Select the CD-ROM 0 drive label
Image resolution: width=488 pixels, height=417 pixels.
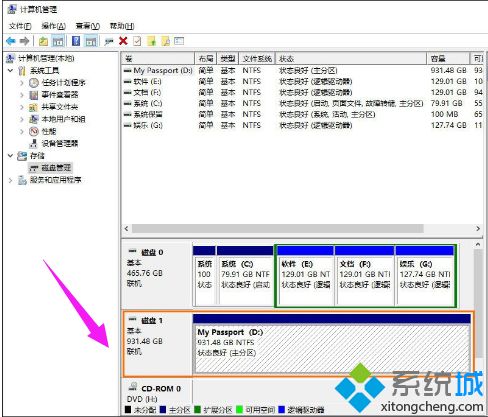pyautogui.click(x=157, y=393)
